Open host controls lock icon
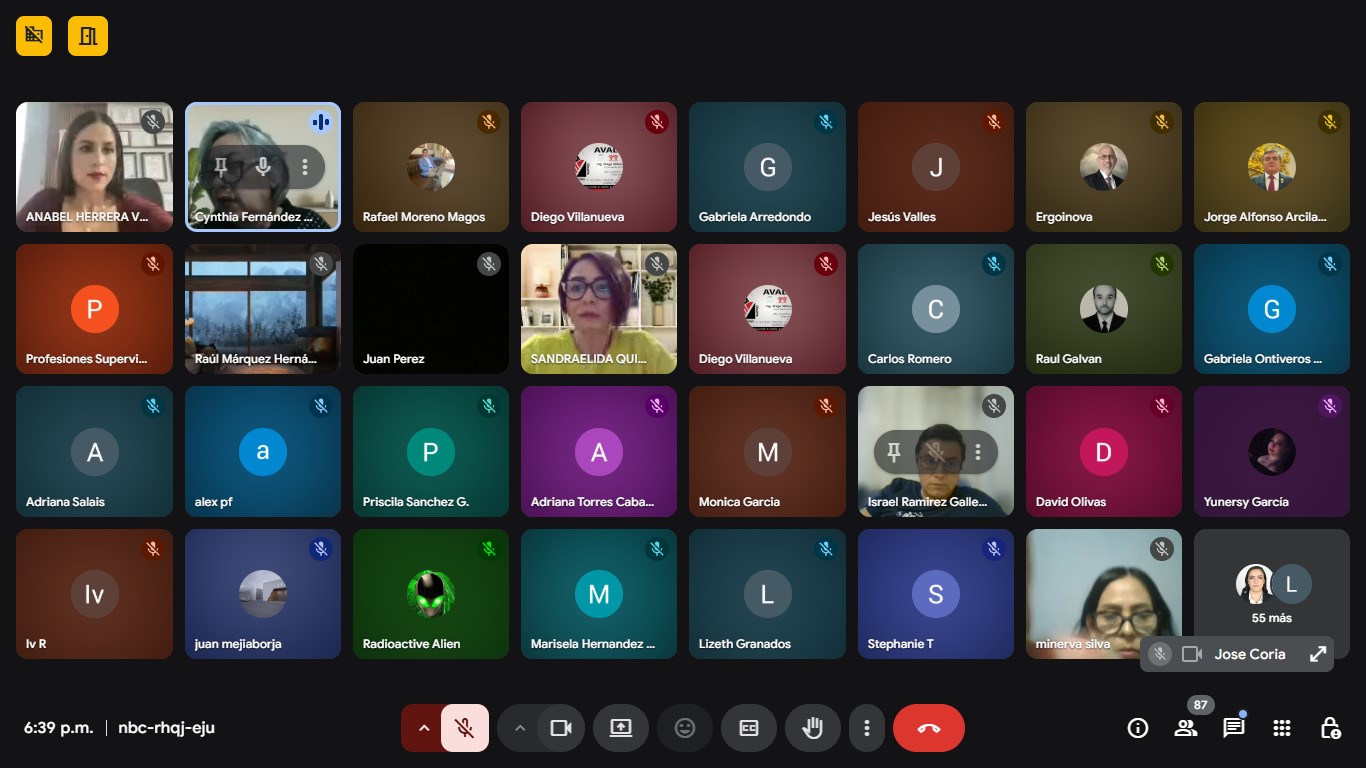 (x=1330, y=728)
